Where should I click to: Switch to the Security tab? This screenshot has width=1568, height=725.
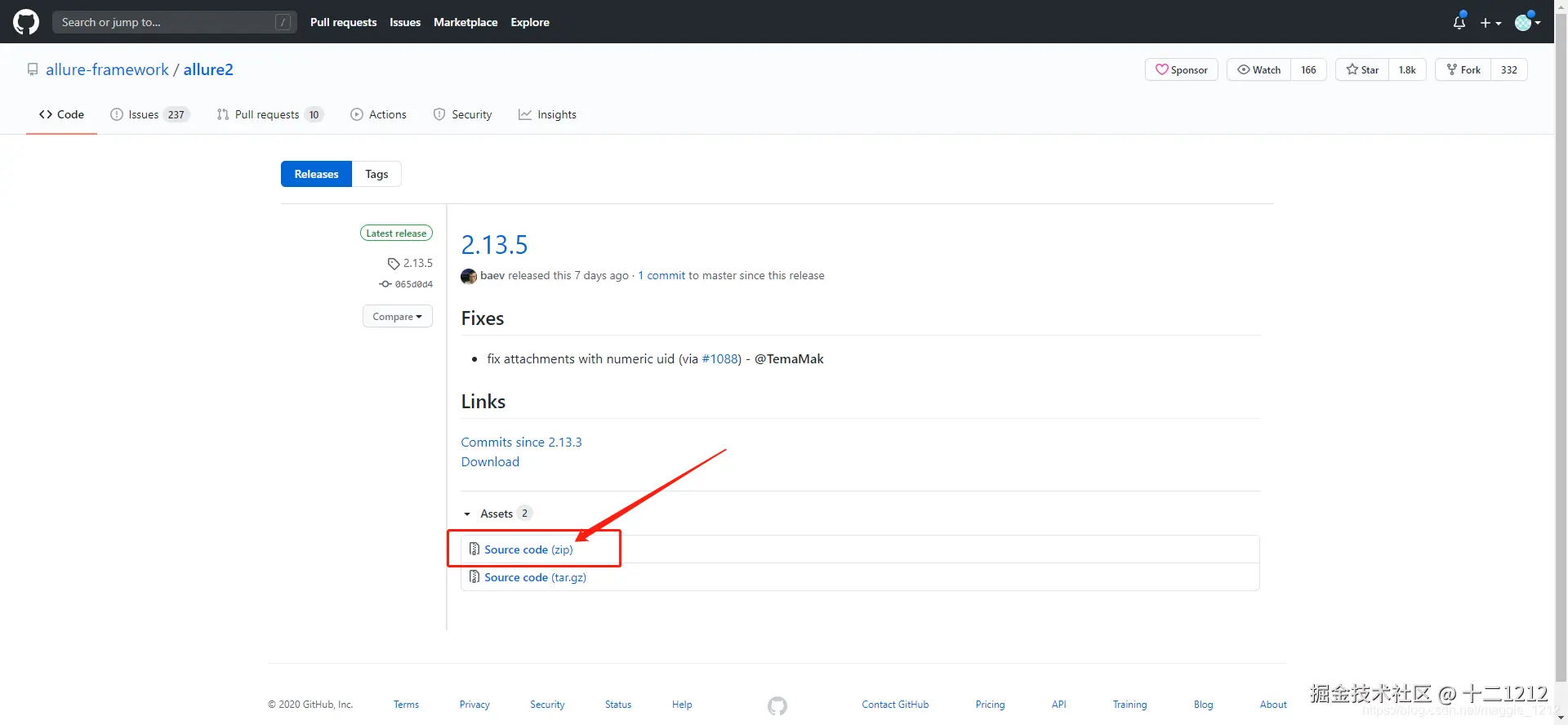(462, 114)
